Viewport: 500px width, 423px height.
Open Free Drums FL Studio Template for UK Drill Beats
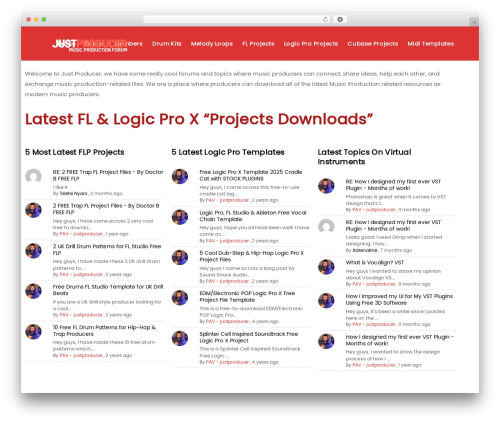point(108,290)
